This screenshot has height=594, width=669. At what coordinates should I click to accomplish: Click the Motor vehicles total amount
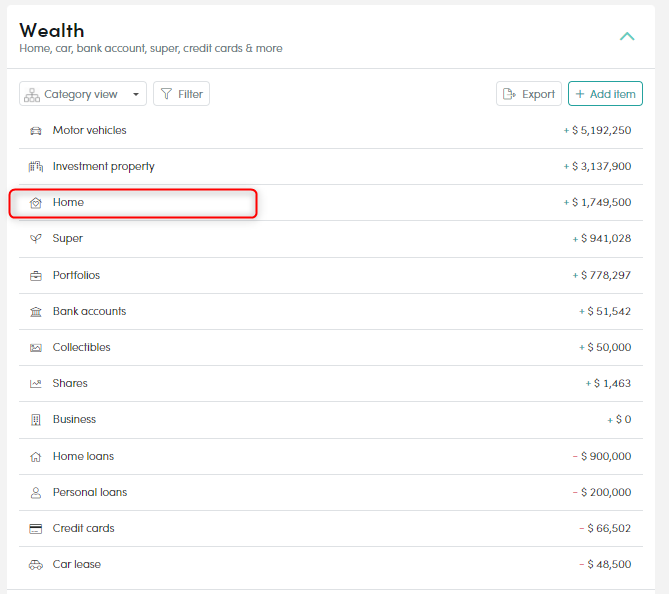coord(600,131)
